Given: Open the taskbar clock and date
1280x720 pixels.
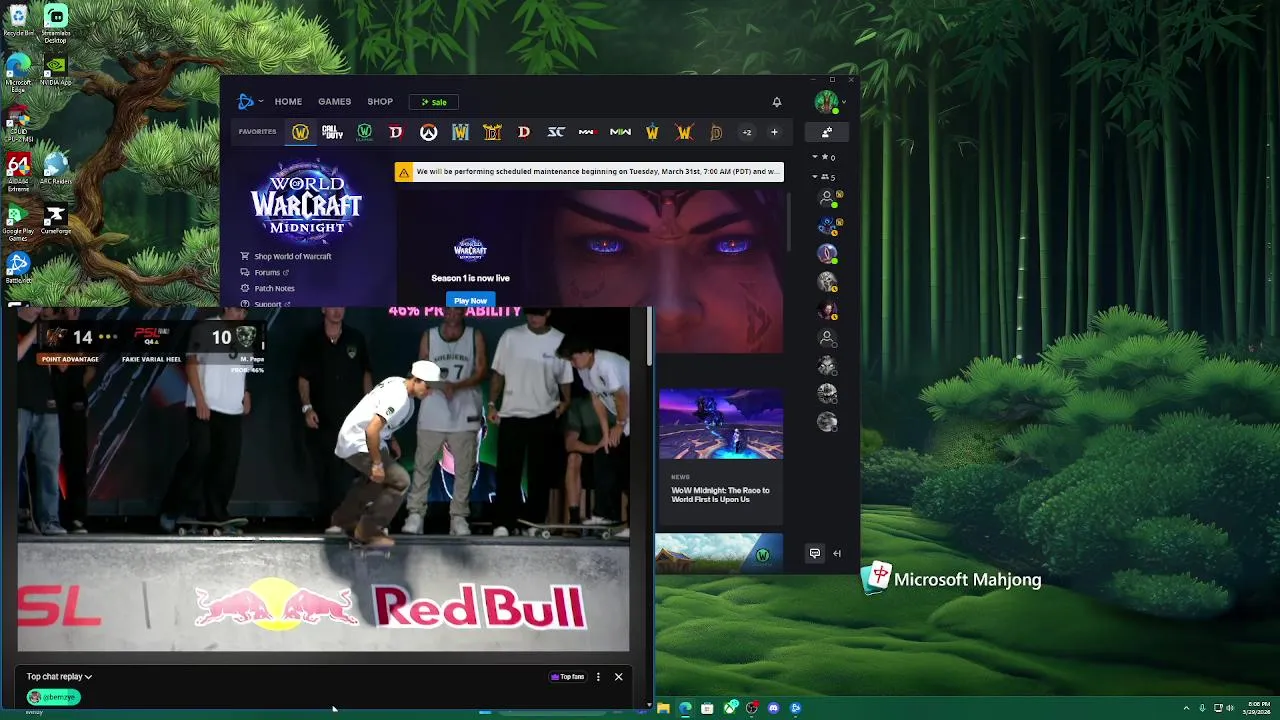Looking at the screenshot, I should [1257, 708].
